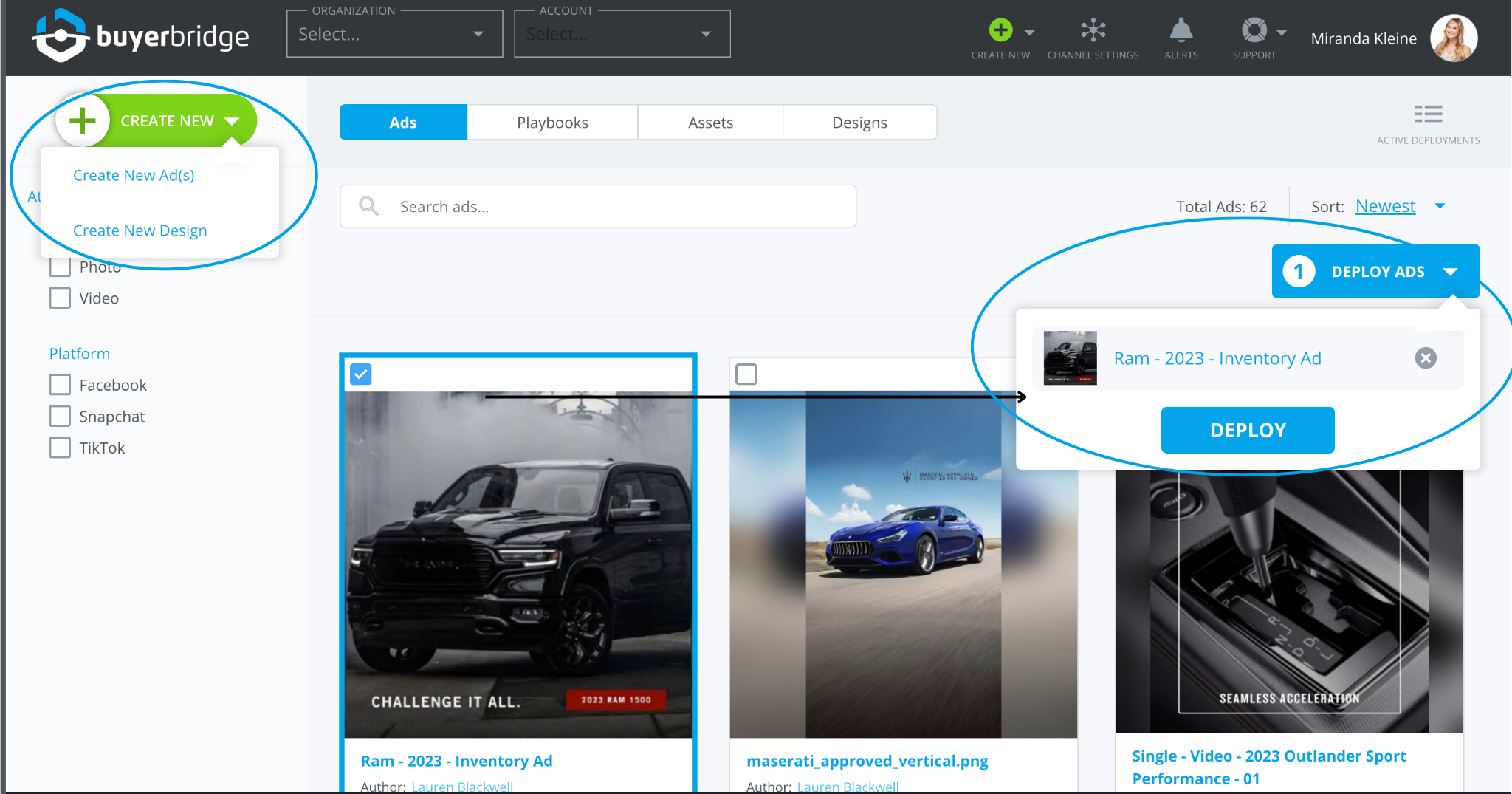Viewport: 1512px width, 794px height.
Task: Click the Newest sort link
Action: click(x=1385, y=206)
